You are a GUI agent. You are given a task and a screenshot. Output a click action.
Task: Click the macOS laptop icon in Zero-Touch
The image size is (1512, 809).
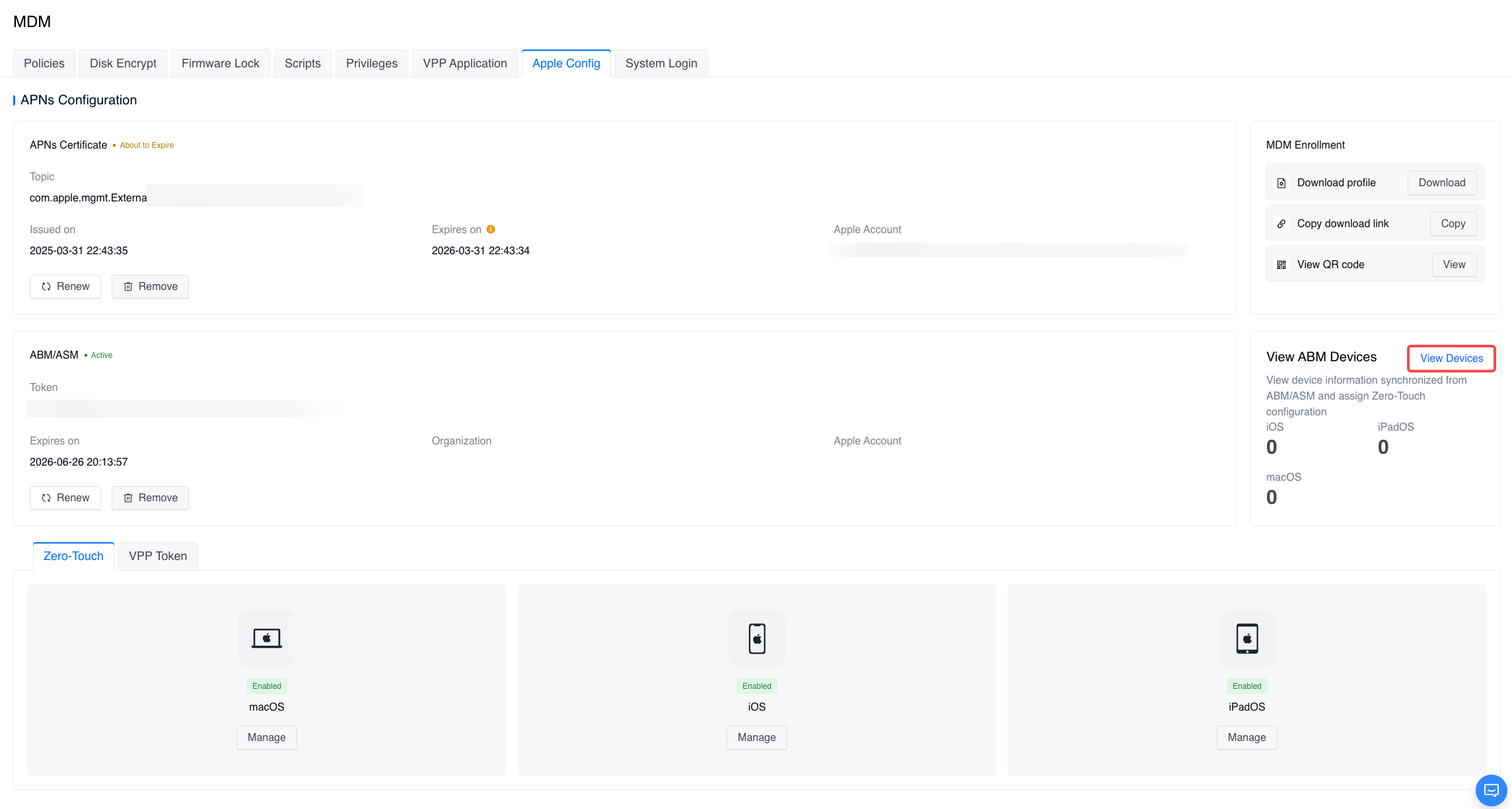(x=266, y=639)
